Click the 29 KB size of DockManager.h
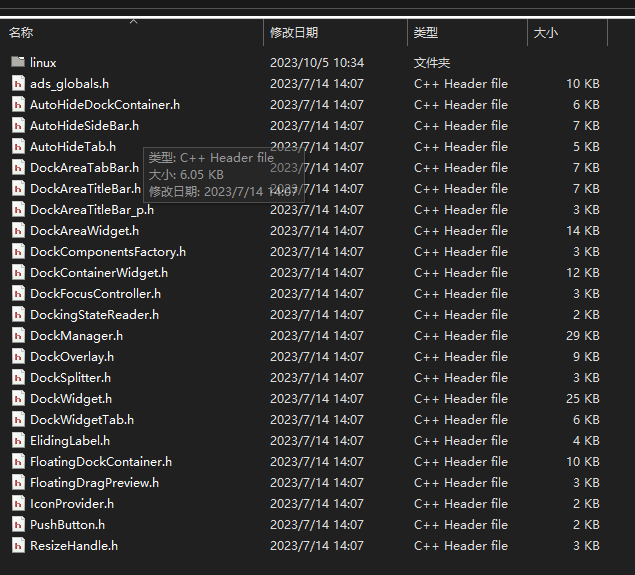635x575 pixels. tap(583, 336)
